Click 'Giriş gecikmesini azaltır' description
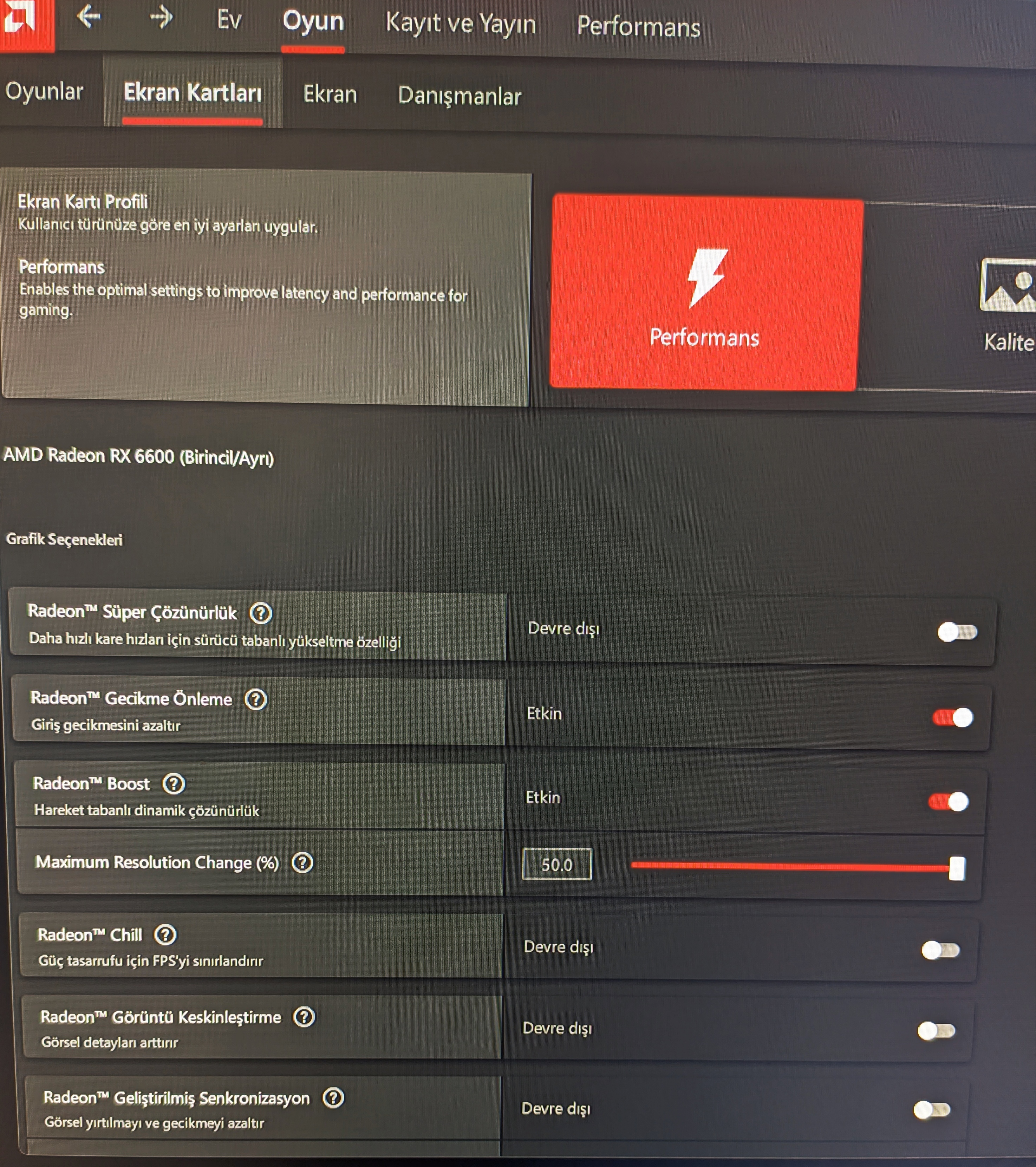The height and width of the screenshot is (1167, 1036). point(106,725)
